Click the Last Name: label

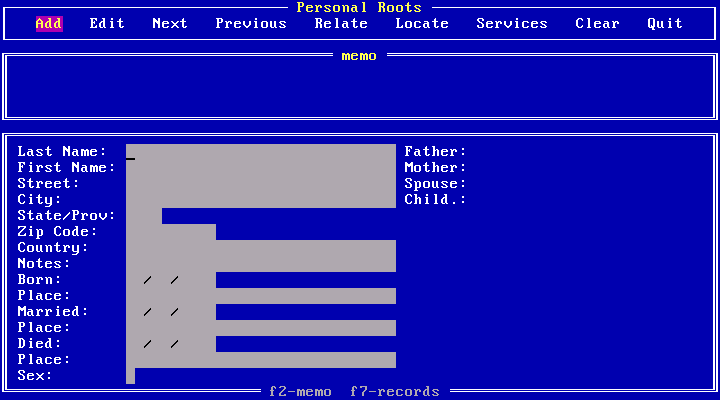coord(62,152)
